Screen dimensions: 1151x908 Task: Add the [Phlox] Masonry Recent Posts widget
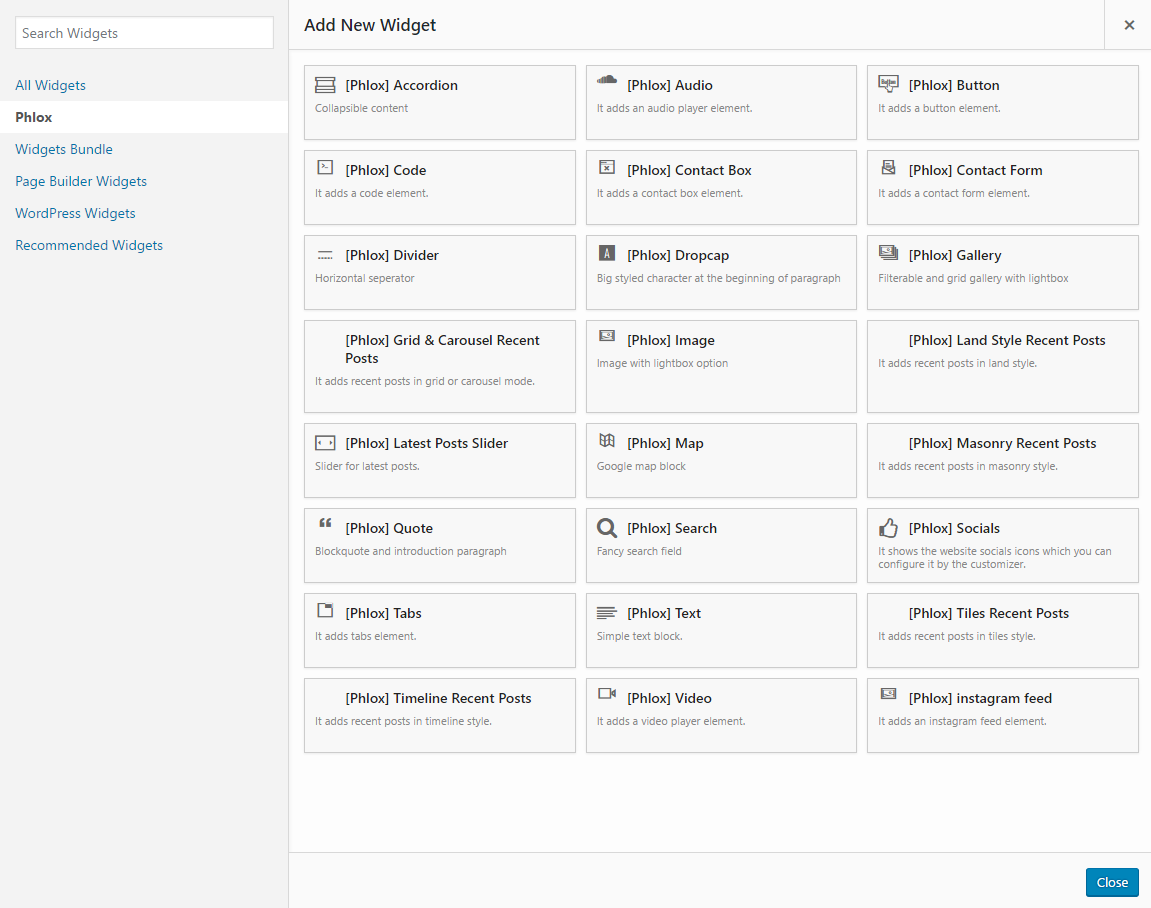(1003, 460)
